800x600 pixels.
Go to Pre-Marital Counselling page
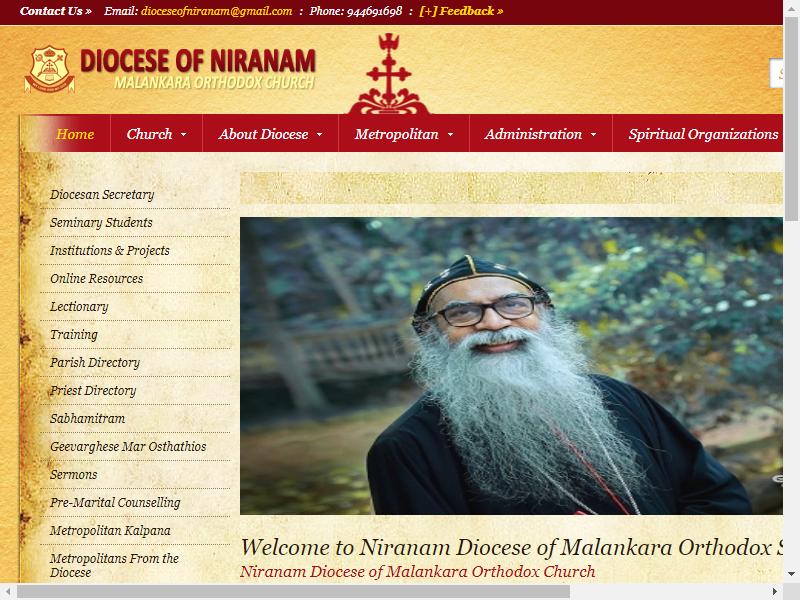click(115, 503)
